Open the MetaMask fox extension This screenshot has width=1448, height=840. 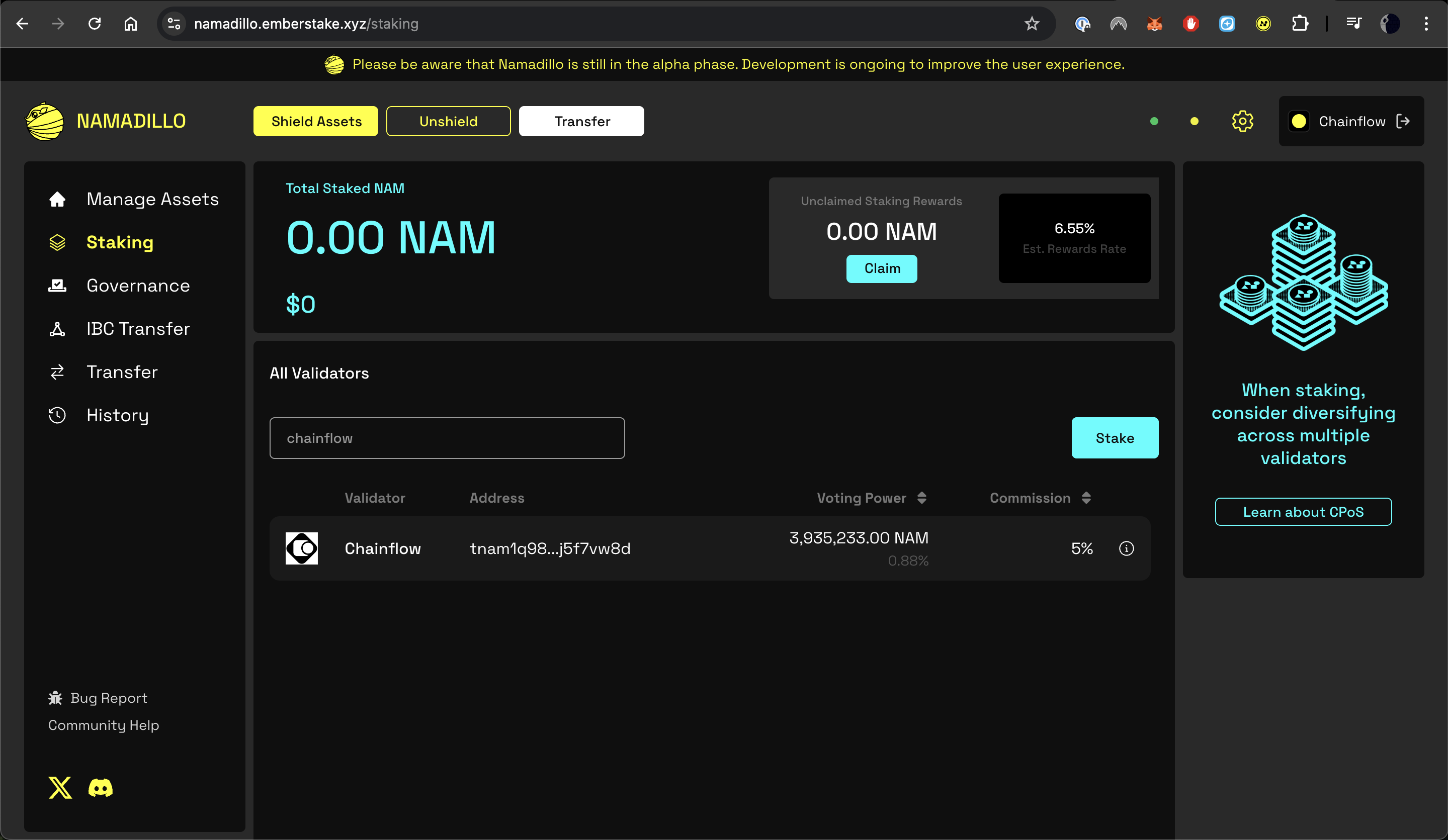click(x=1154, y=24)
